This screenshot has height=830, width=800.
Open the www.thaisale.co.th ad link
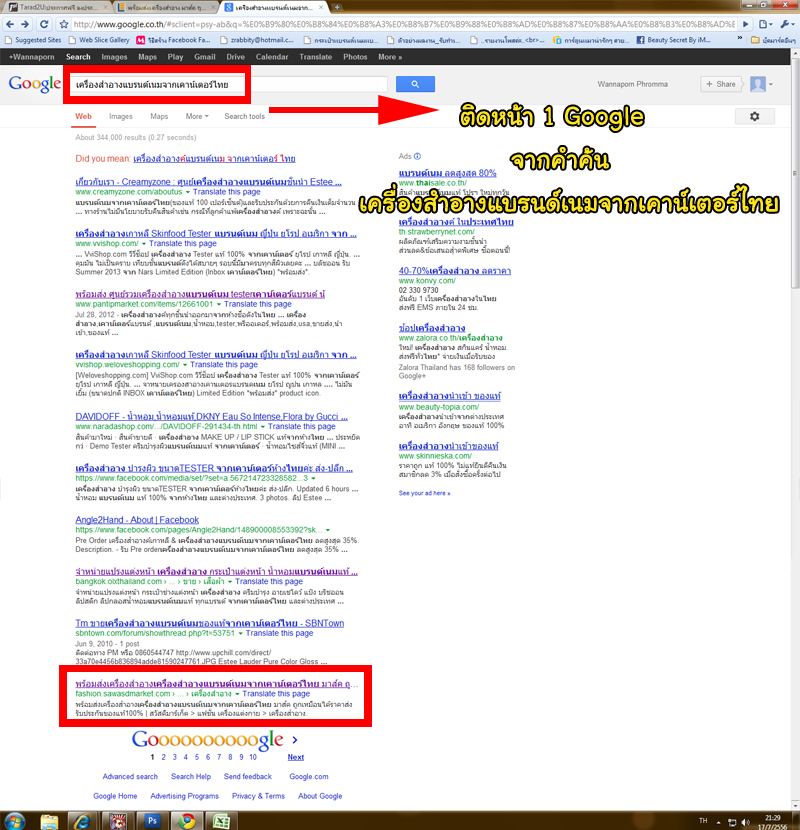tap(433, 183)
